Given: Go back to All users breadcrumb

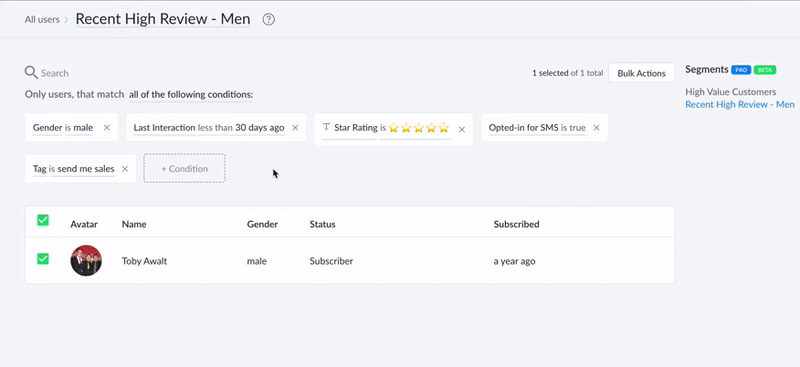Looking at the screenshot, I should pos(42,20).
